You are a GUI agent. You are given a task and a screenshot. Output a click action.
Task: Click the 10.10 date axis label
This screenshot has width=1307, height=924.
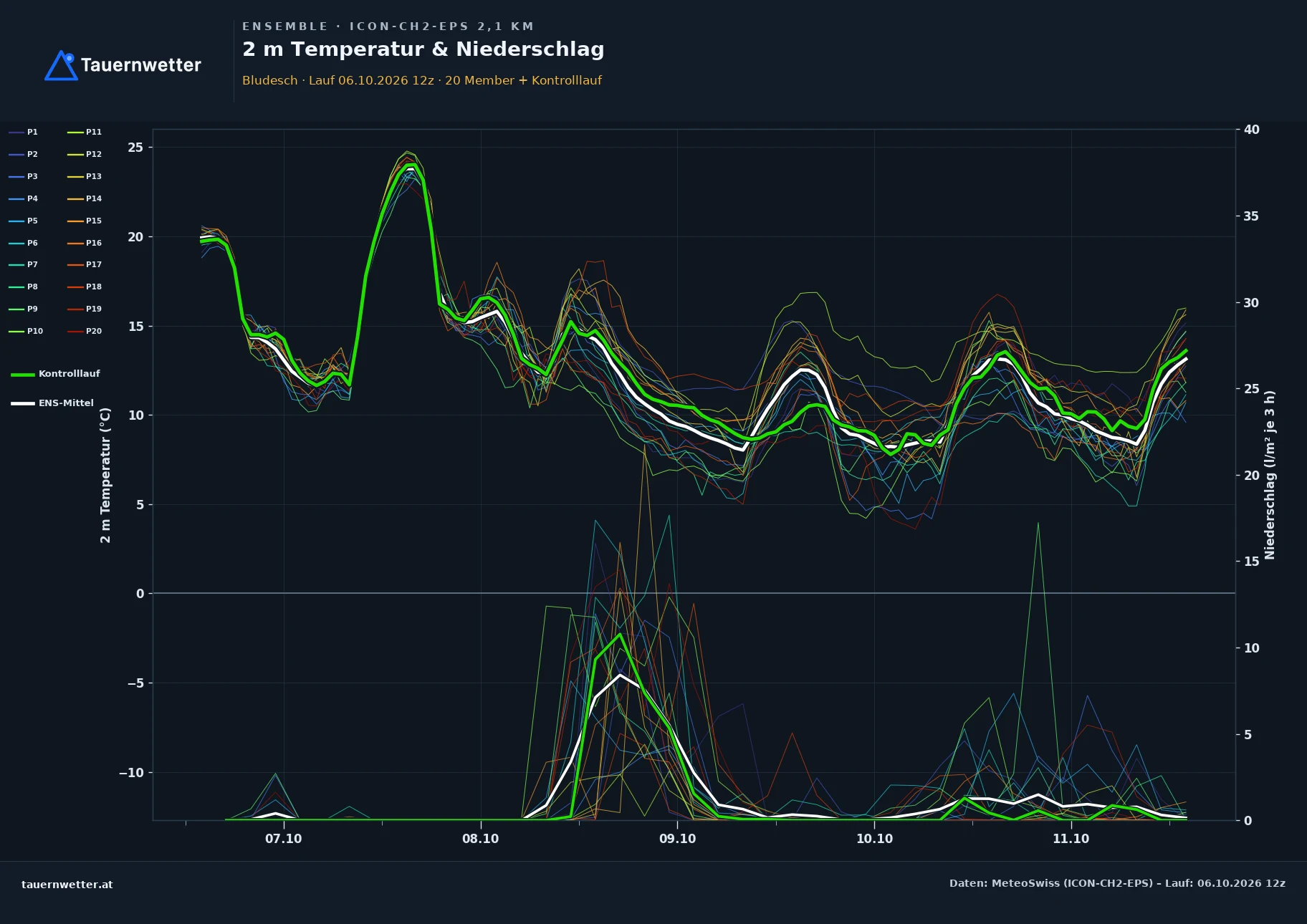point(874,839)
